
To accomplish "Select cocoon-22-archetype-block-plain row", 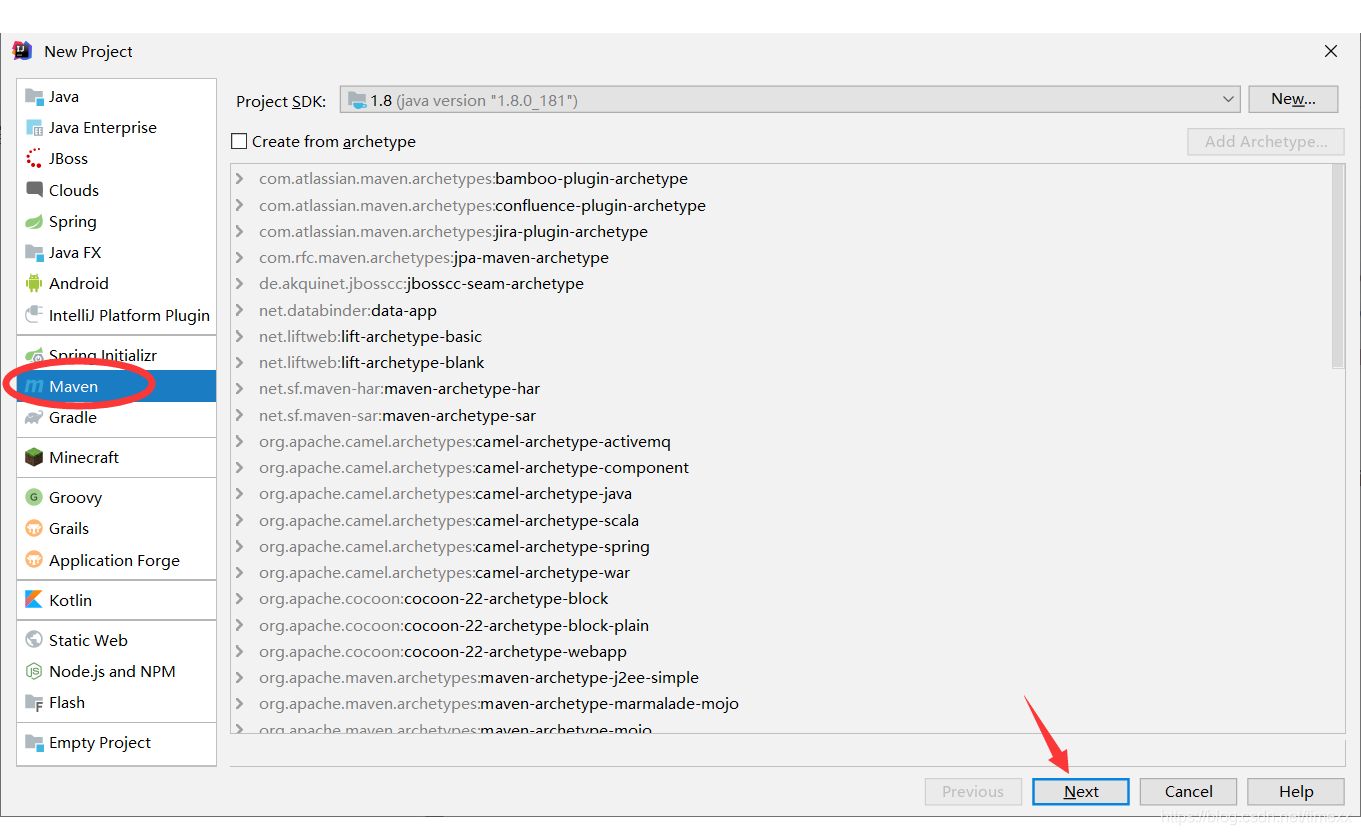I will (781, 625).
